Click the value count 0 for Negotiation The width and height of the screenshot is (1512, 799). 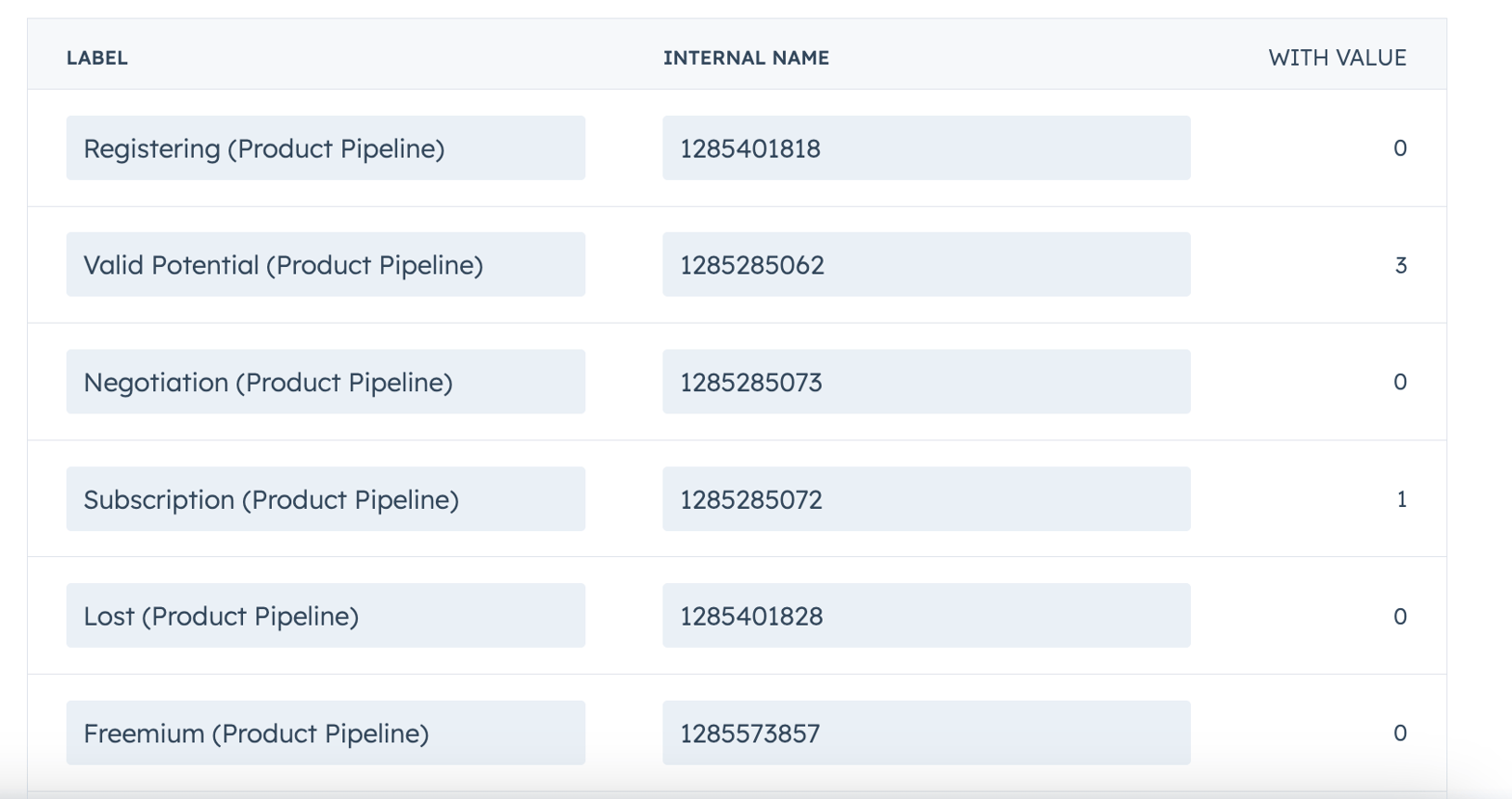[1400, 383]
